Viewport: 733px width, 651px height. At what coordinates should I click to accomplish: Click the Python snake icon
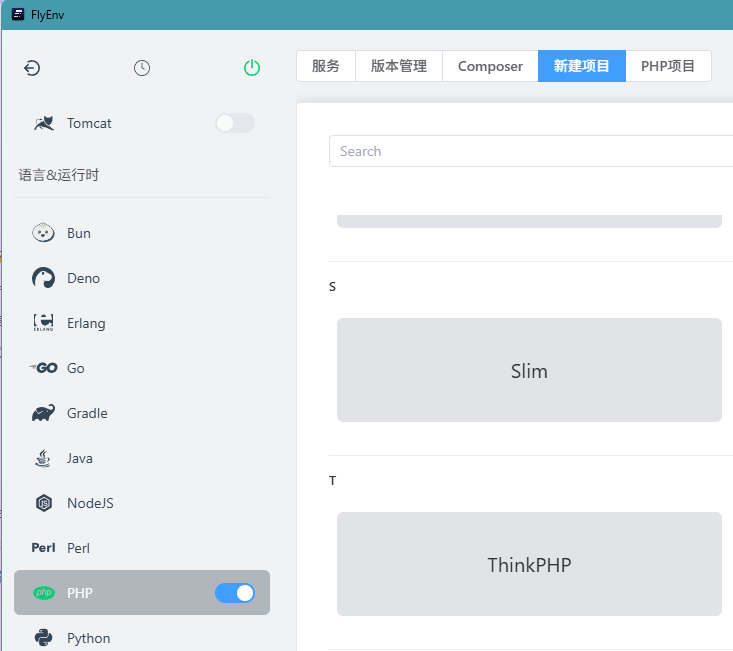(43, 637)
